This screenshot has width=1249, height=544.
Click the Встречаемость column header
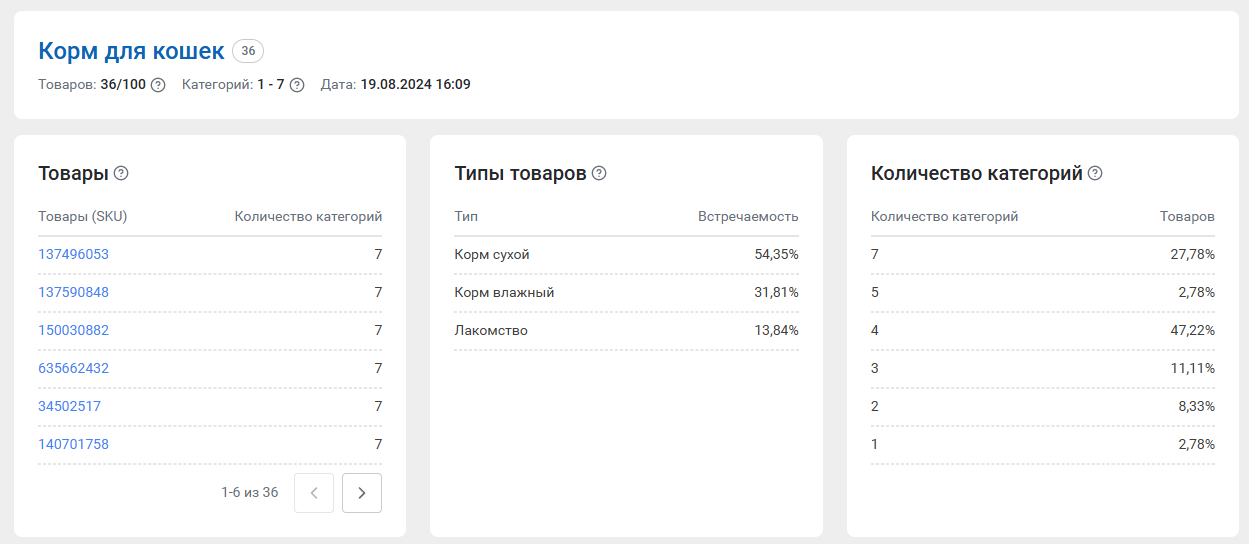(x=748, y=217)
